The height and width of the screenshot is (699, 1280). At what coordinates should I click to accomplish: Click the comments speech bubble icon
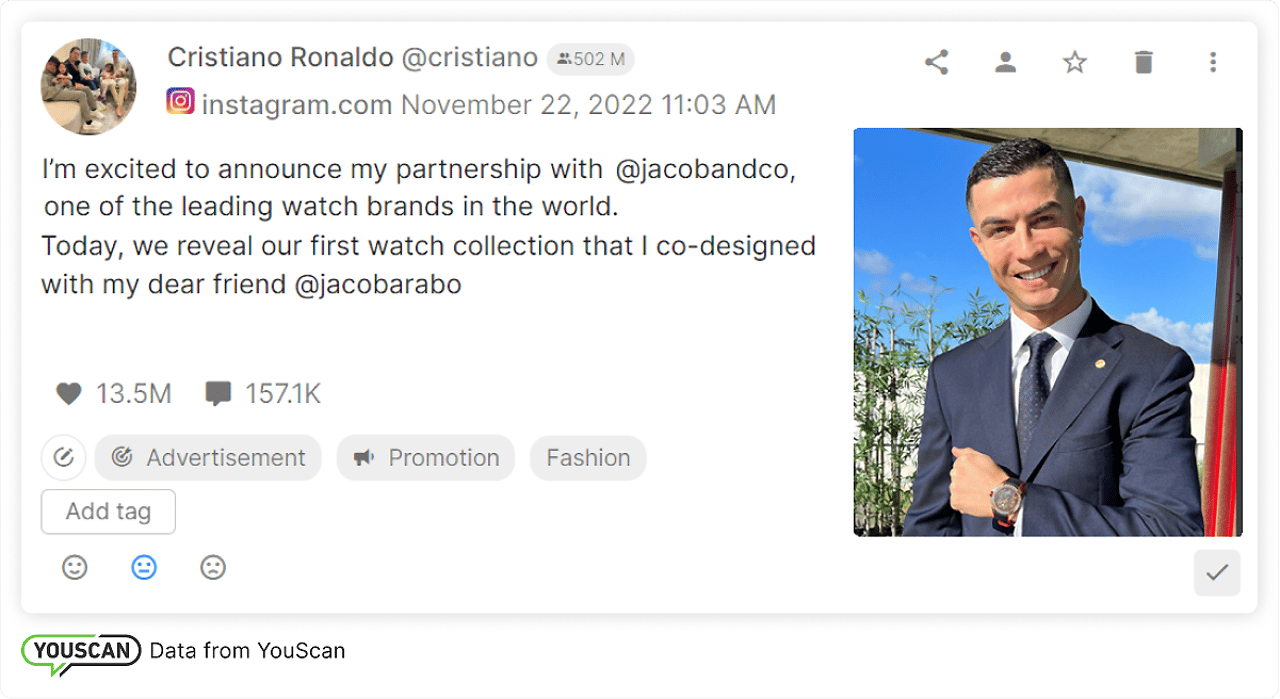click(x=217, y=393)
